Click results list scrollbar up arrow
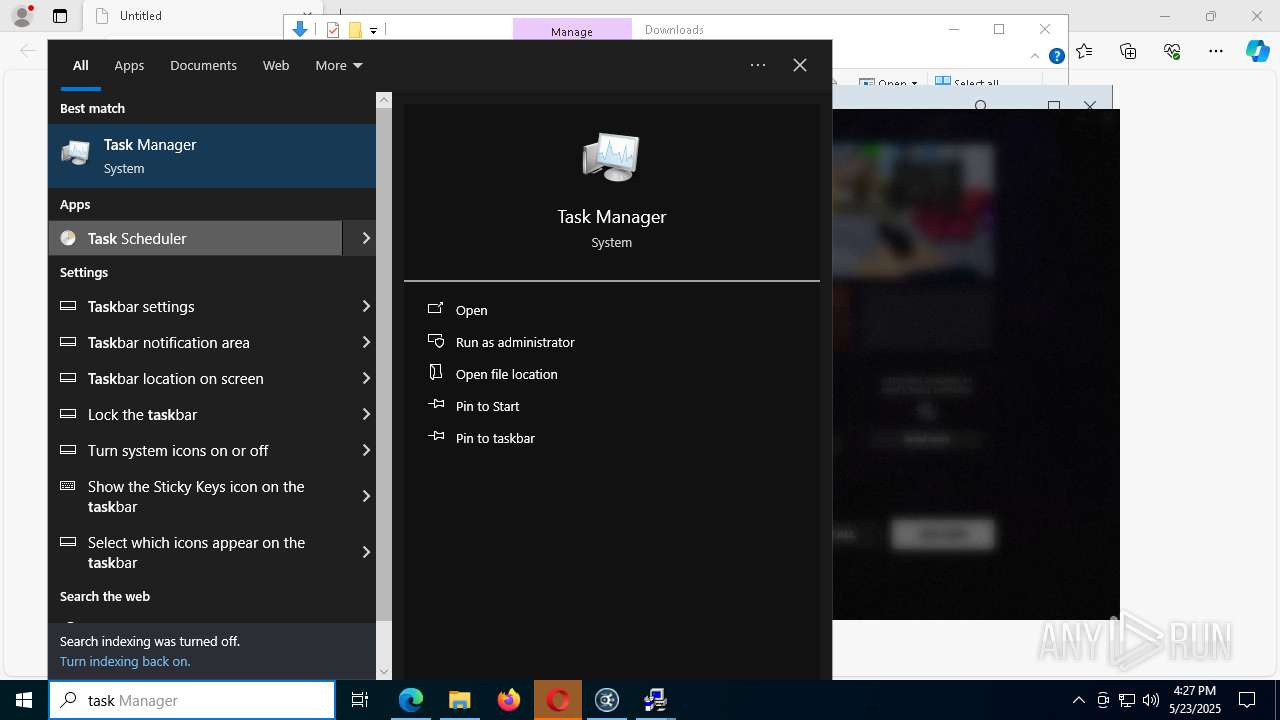1280x720 pixels. pos(384,100)
